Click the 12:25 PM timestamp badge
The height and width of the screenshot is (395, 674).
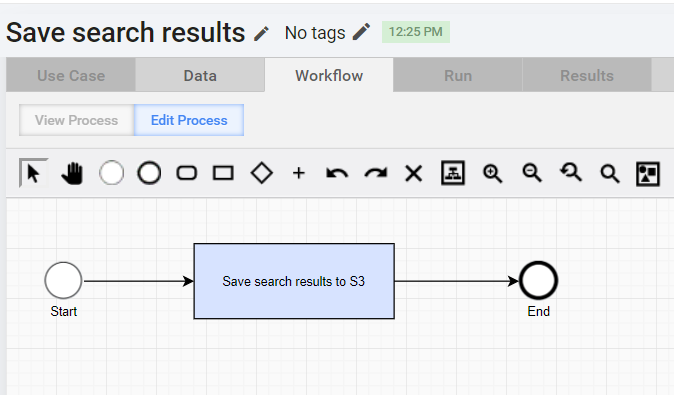pyautogui.click(x=416, y=32)
